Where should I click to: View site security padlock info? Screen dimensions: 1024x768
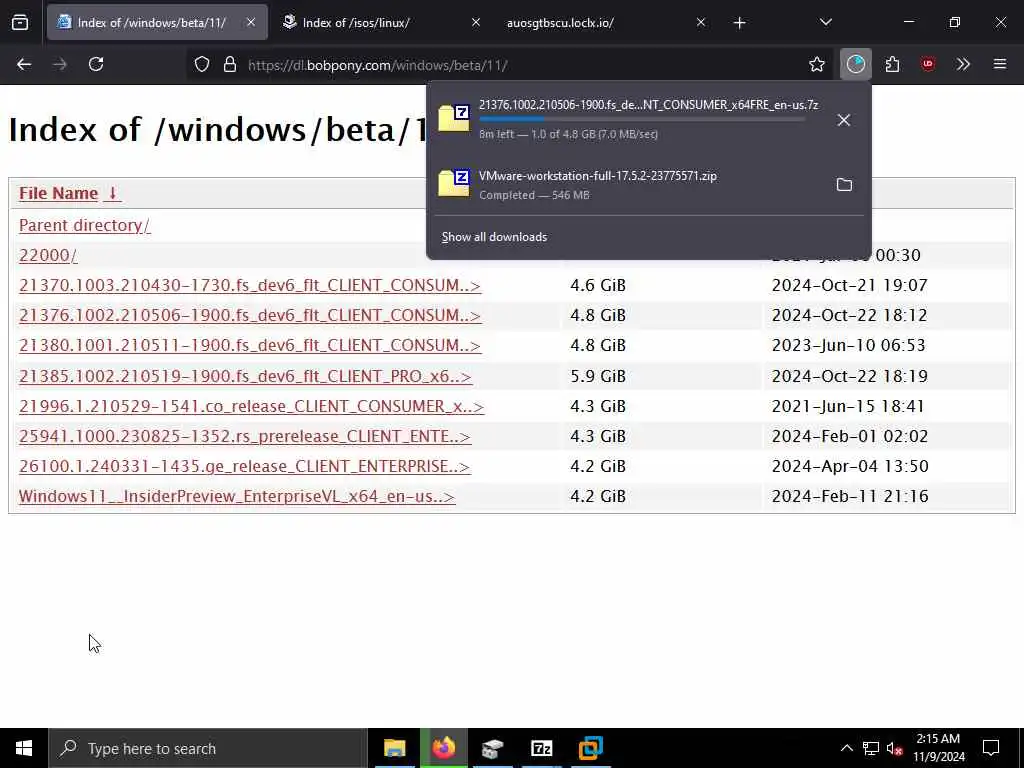coord(229,65)
